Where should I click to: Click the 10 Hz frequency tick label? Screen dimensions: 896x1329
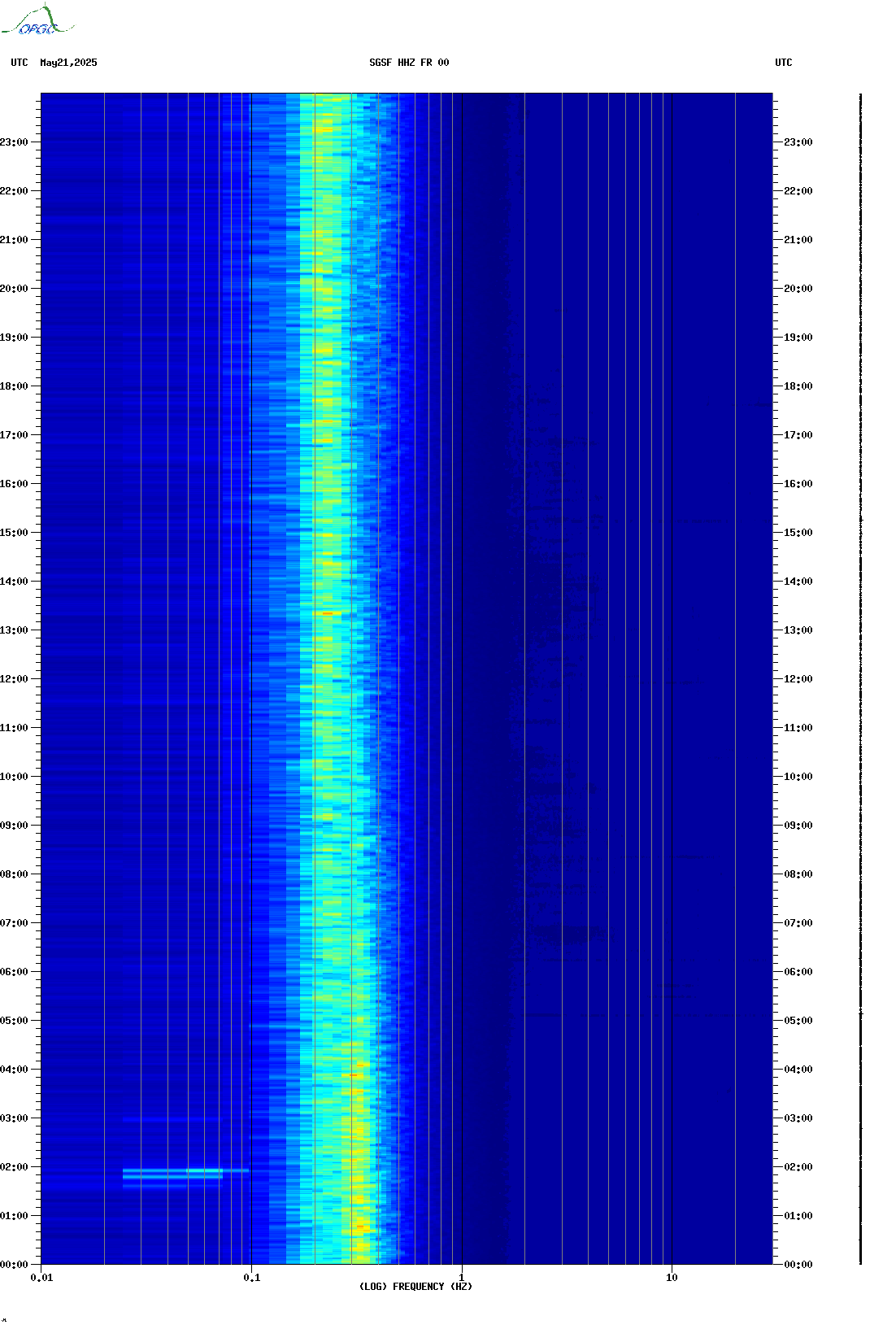[672, 1278]
